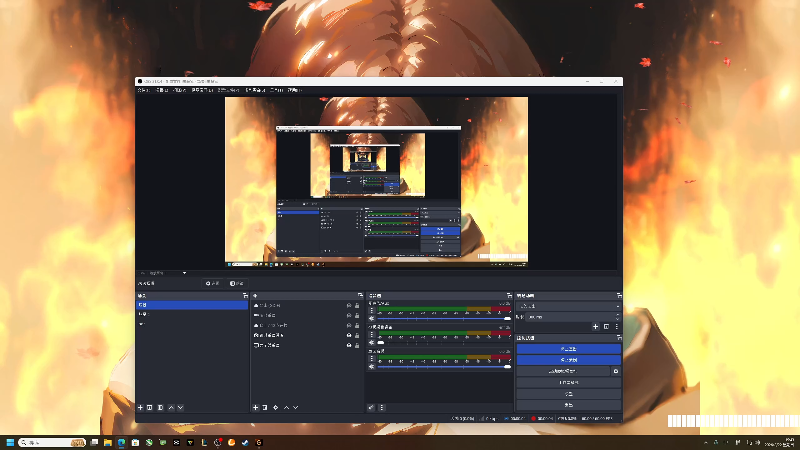Open options dots for the second mixer channel
Image resolution: width=800 pixels, height=450 pixels.
tap(372, 335)
